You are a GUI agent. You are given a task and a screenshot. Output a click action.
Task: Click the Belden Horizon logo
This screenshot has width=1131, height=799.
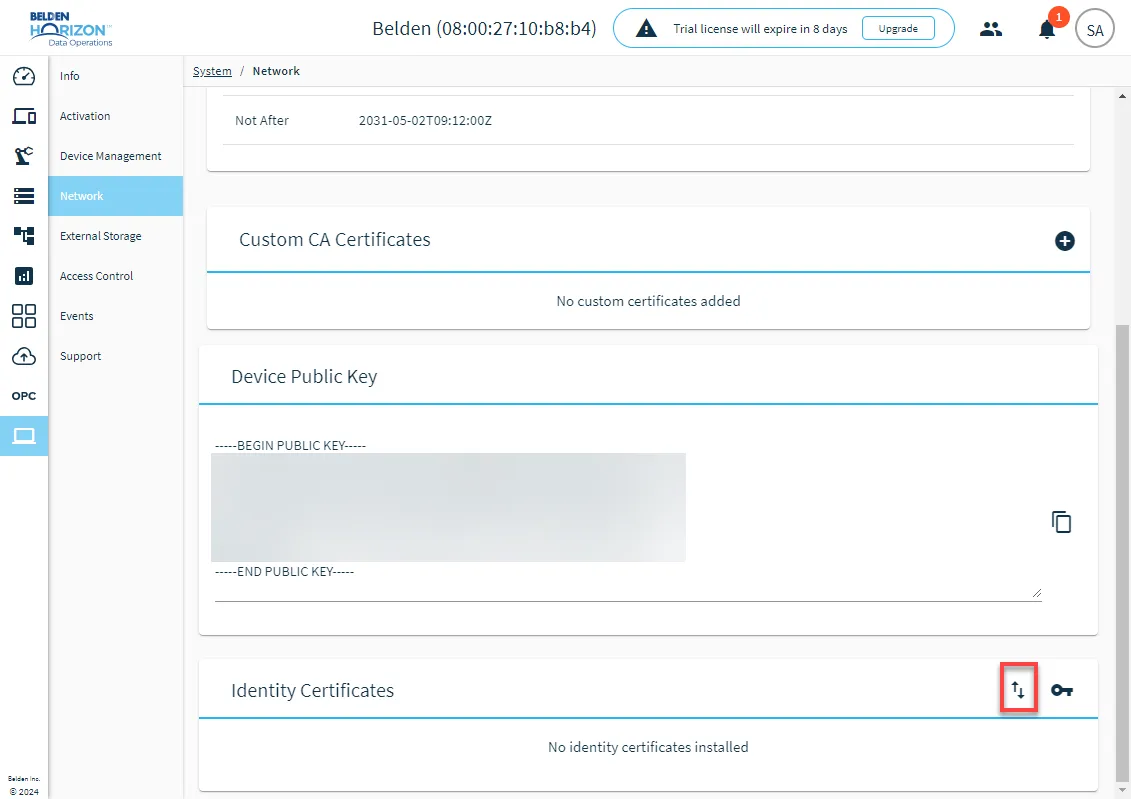tap(71, 29)
